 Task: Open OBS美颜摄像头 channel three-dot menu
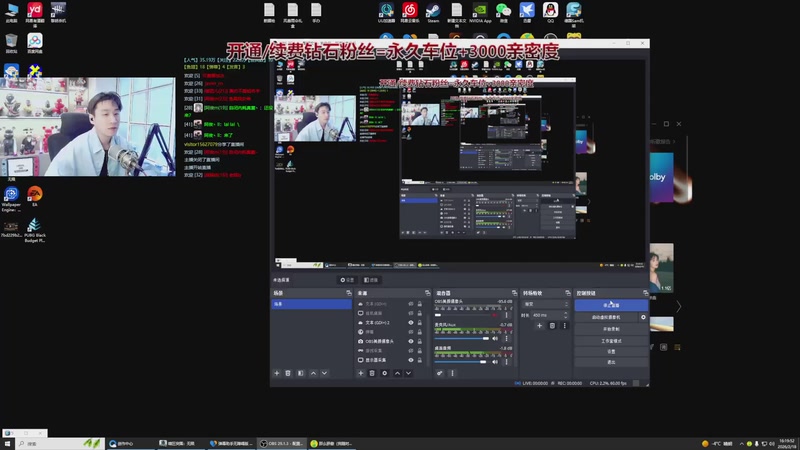tap(507, 315)
